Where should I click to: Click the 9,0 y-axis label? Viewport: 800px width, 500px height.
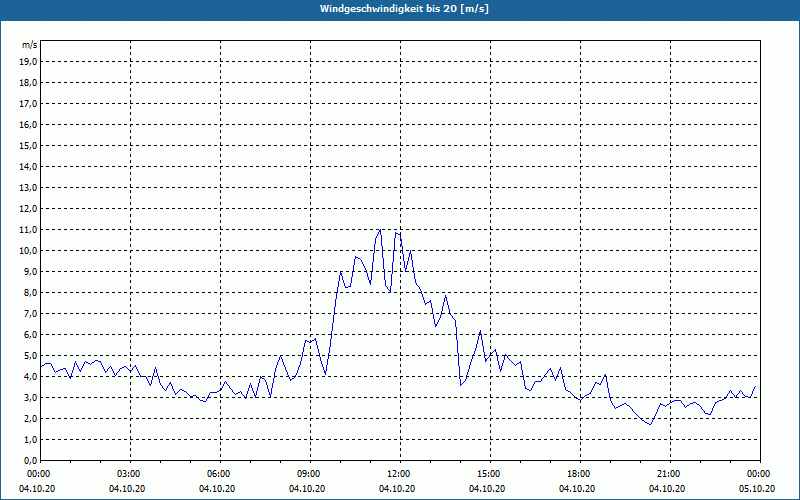pos(30,271)
